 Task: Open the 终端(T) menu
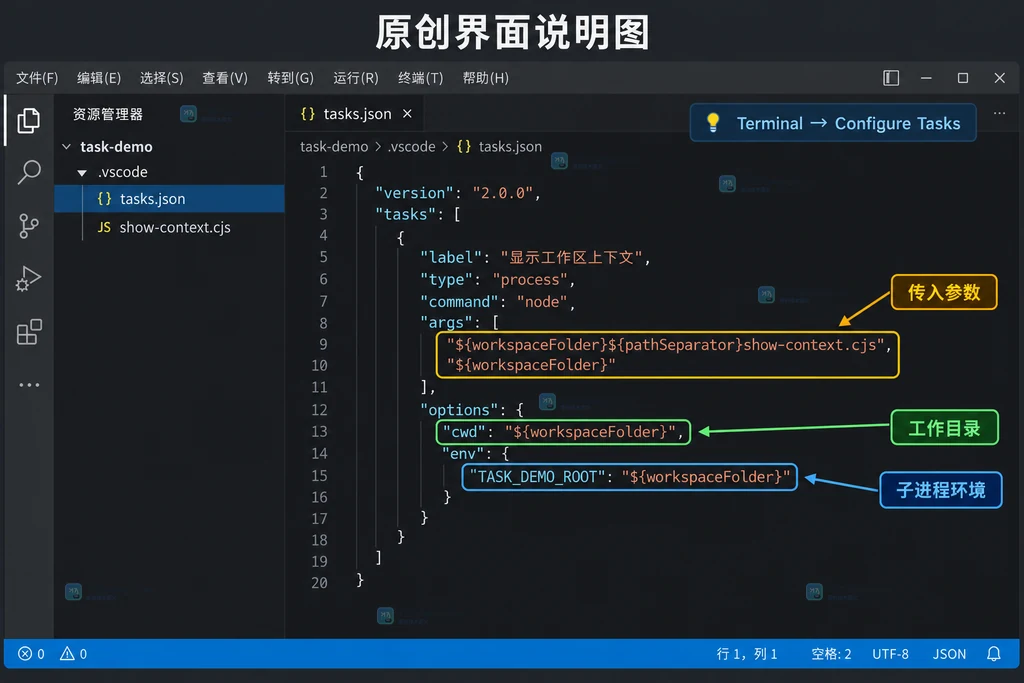421,78
